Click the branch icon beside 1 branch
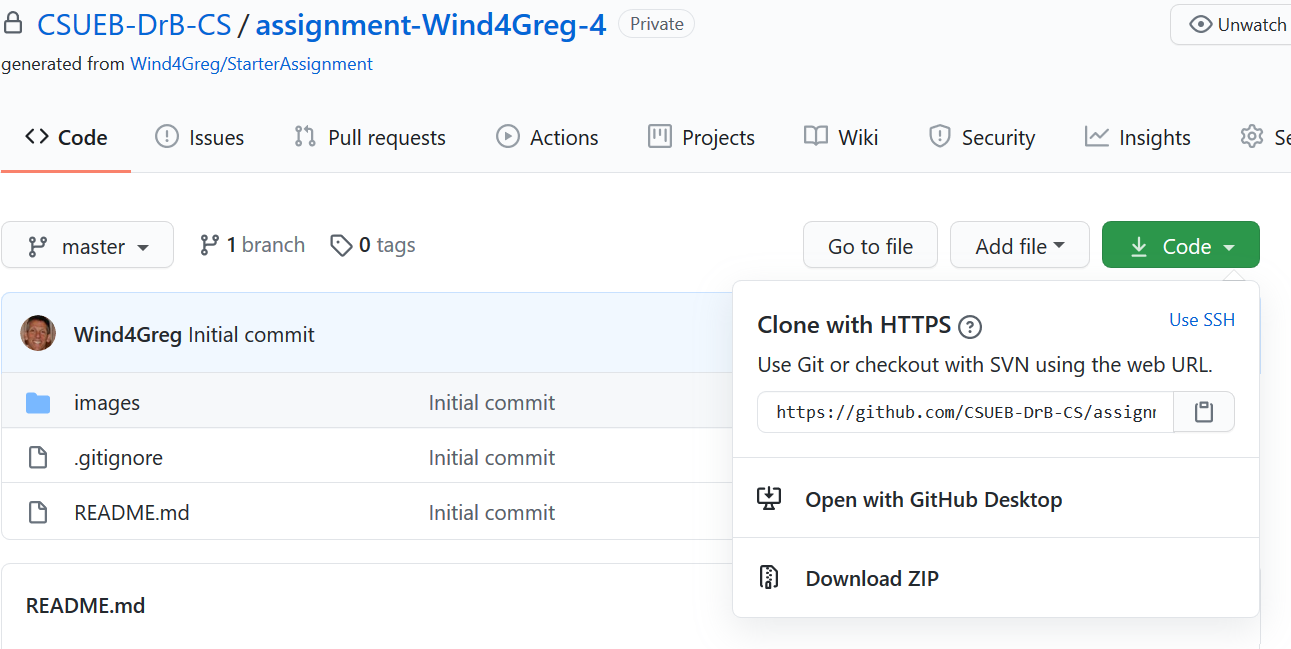The height and width of the screenshot is (649, 1291). click(209, 245)
